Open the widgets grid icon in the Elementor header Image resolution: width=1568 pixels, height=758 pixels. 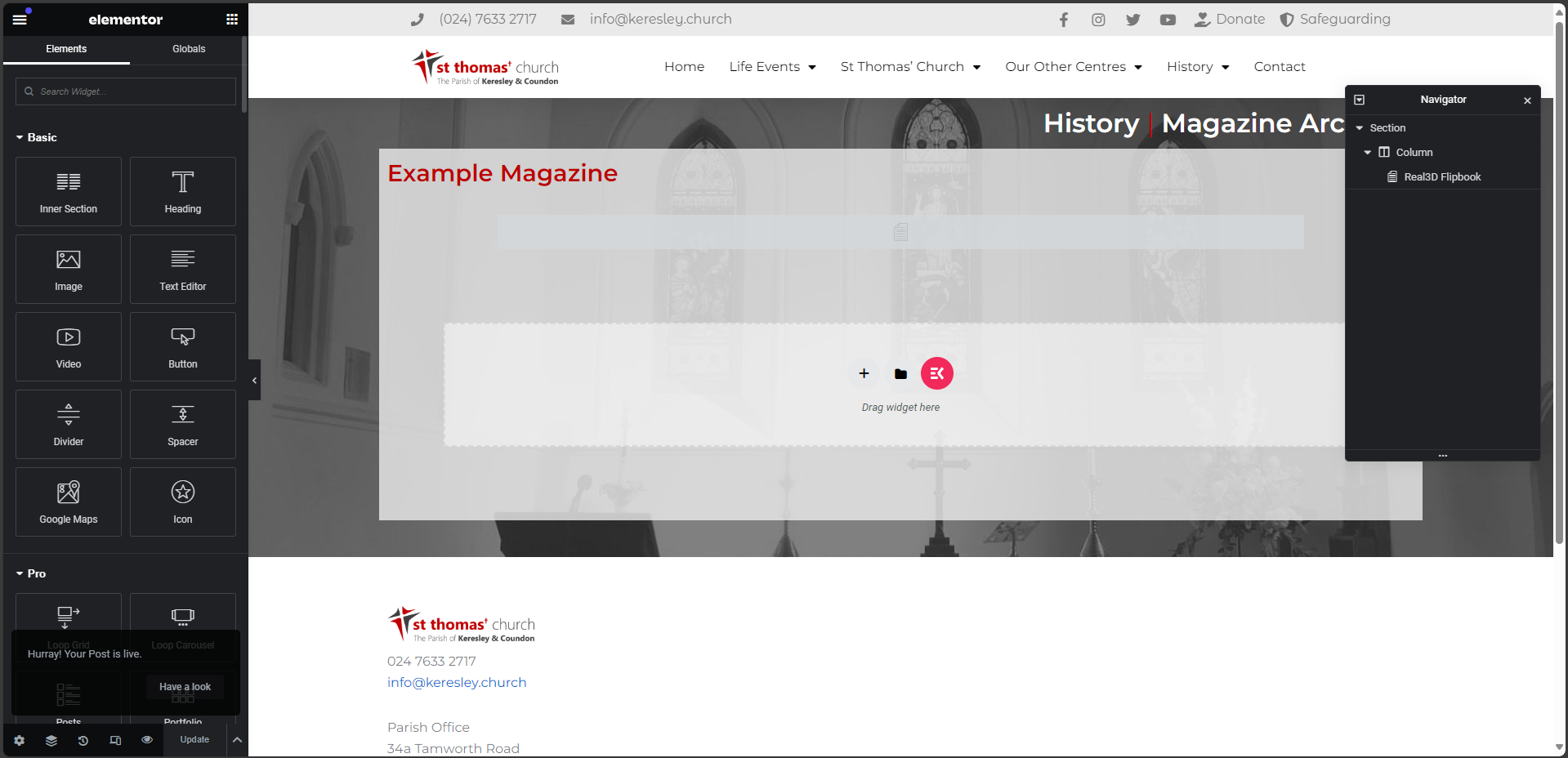[232, 19]
